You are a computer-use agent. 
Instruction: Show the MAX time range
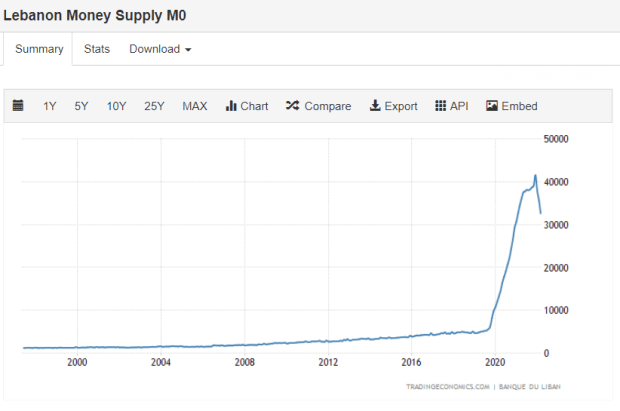(x=195, y=106)
